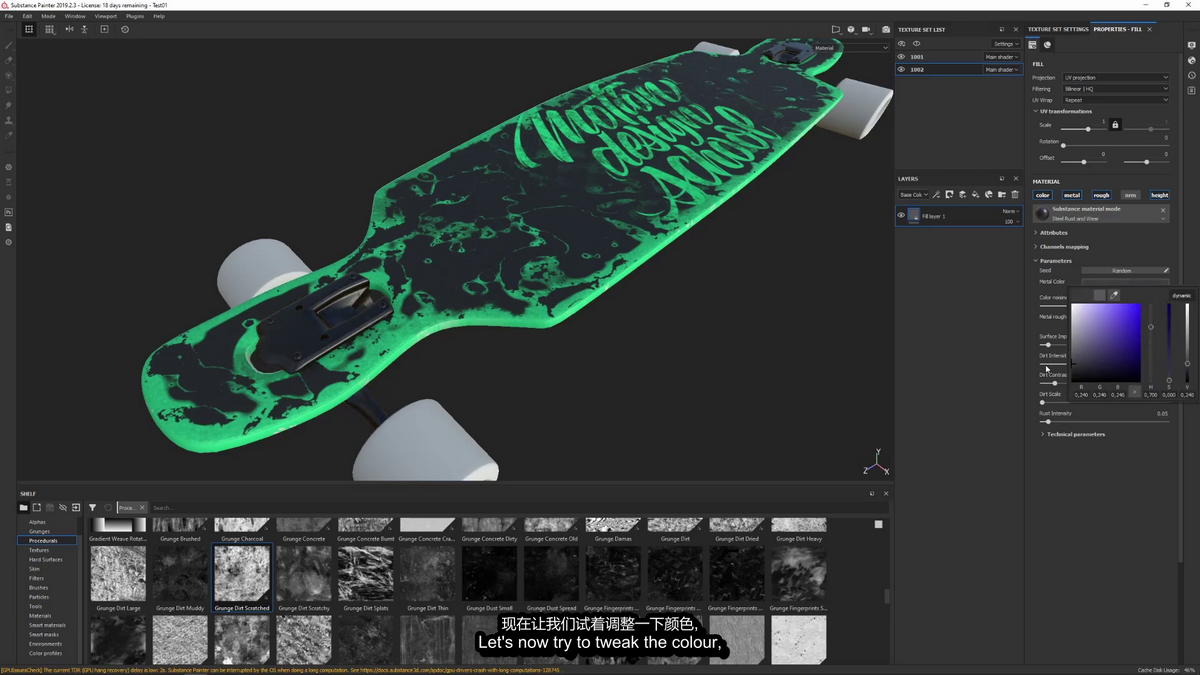Select the Smudge tool

(x=9, y=105)
